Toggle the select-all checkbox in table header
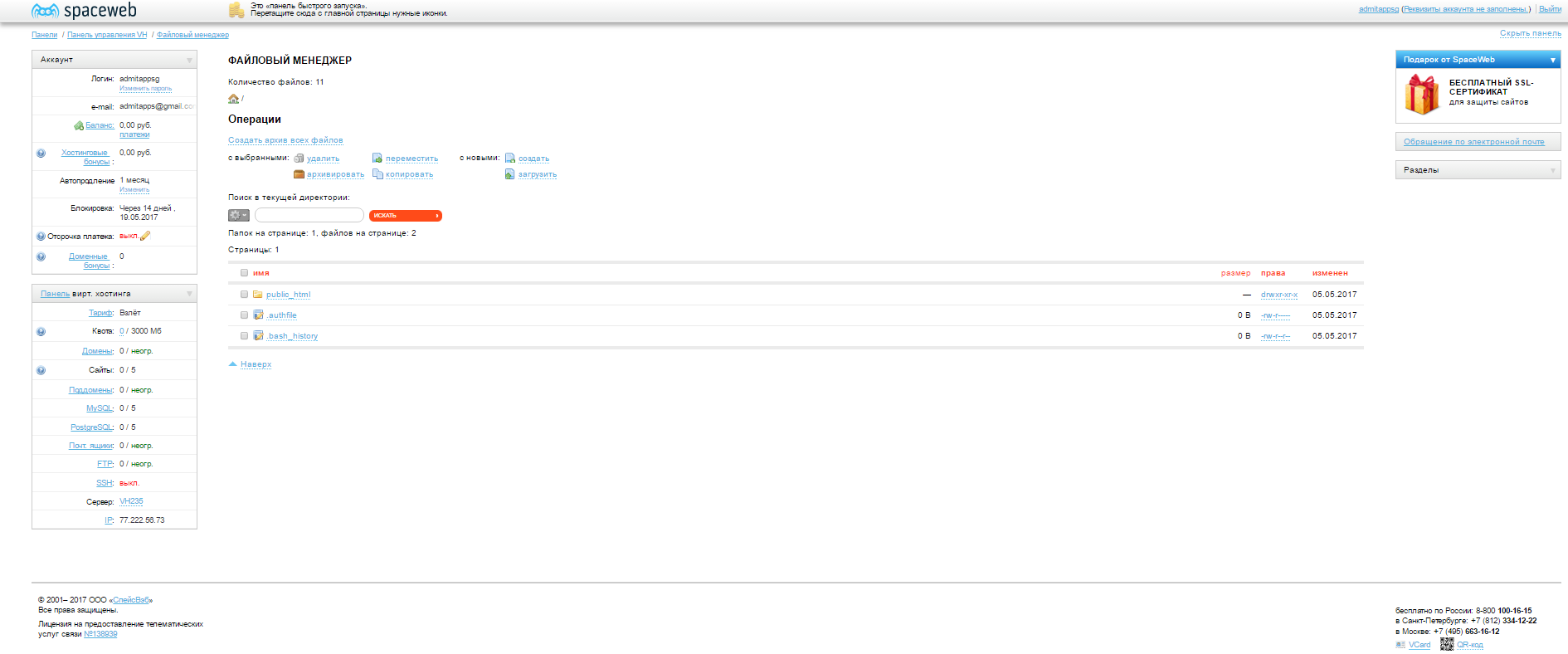This screenshot has width=1568, height=654. click(244, 273)
